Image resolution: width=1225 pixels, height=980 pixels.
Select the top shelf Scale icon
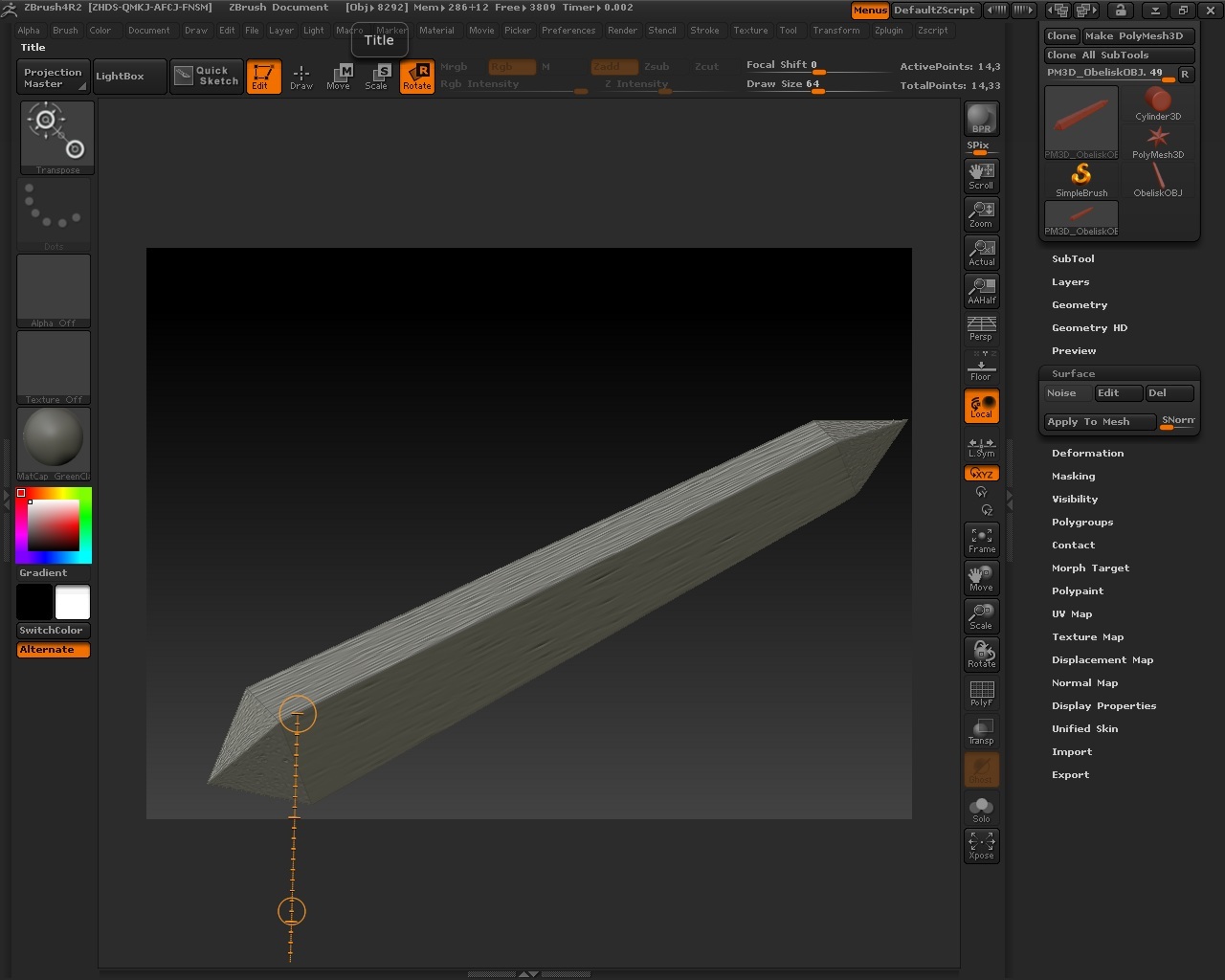click(376, 77)
